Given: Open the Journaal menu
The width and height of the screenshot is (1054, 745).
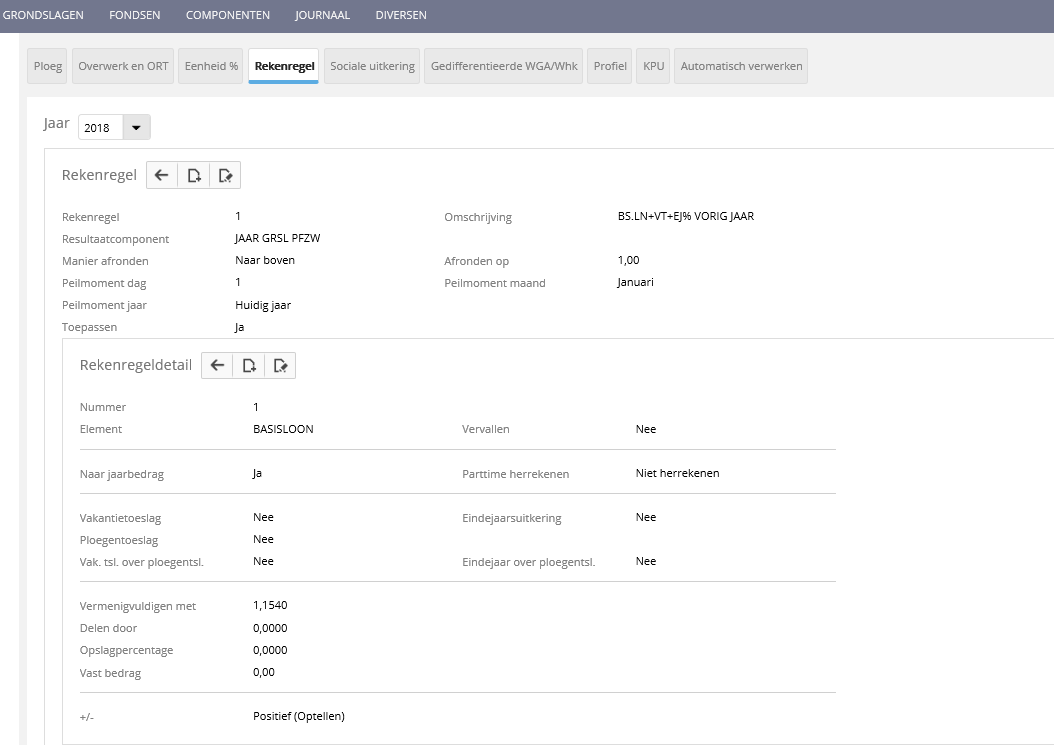Looking at the screenshot, I should point(322,15).
